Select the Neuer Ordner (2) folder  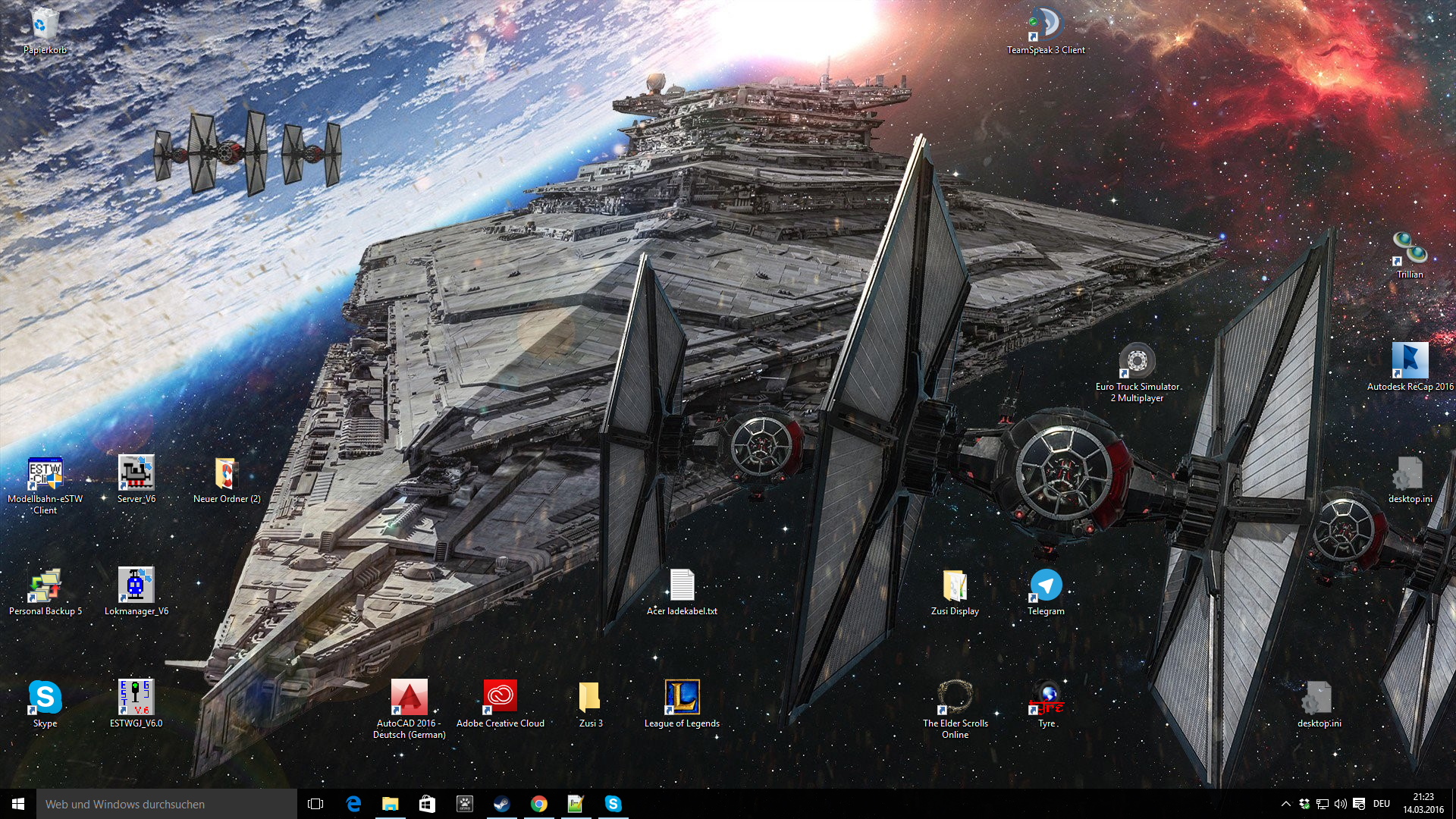(227, 480)
